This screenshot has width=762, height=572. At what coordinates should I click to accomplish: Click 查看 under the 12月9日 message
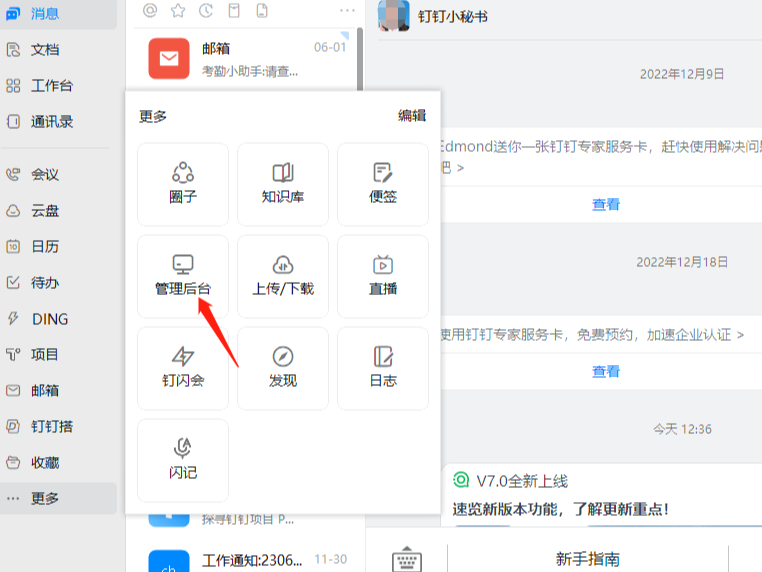pyautogui.click(x=606, y=205)
